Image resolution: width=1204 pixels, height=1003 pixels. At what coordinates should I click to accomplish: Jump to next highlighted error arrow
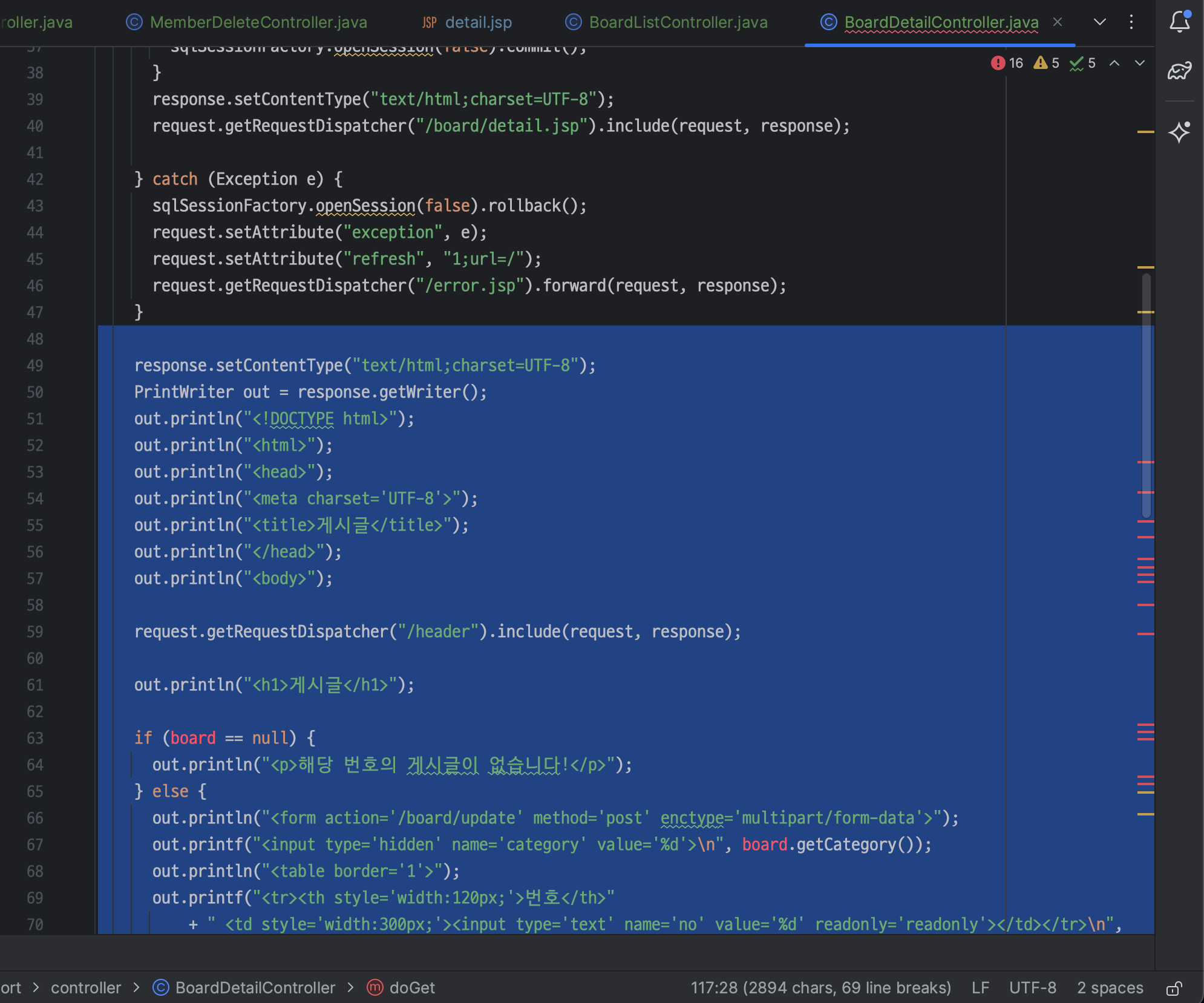(1140, 63)
